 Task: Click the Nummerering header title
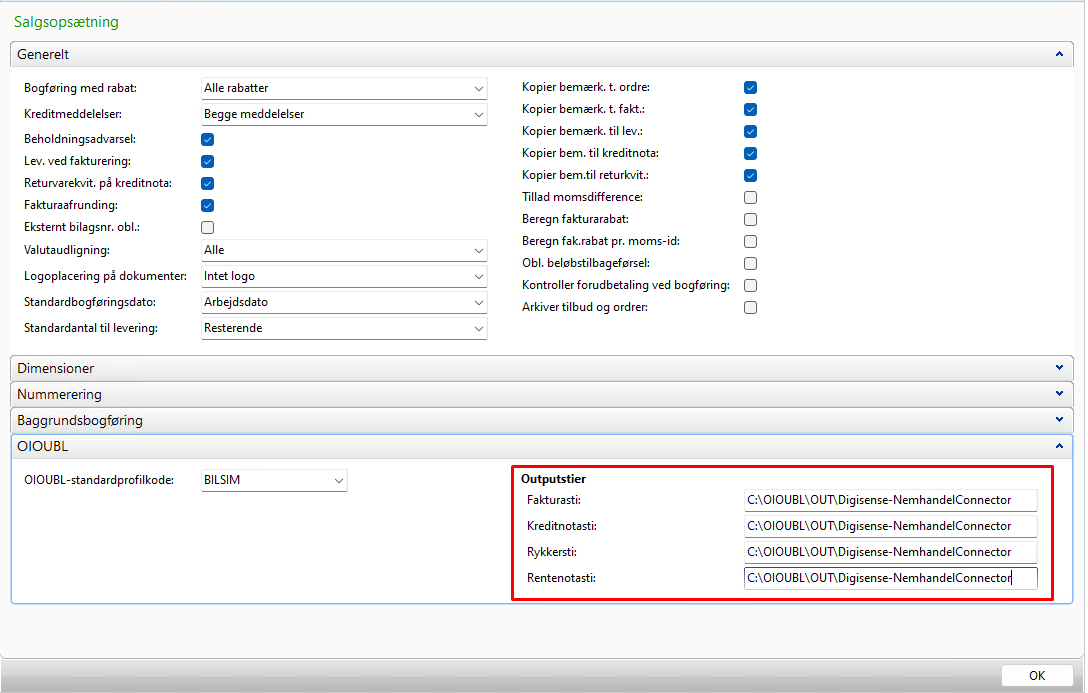click(x=60, y=395)
